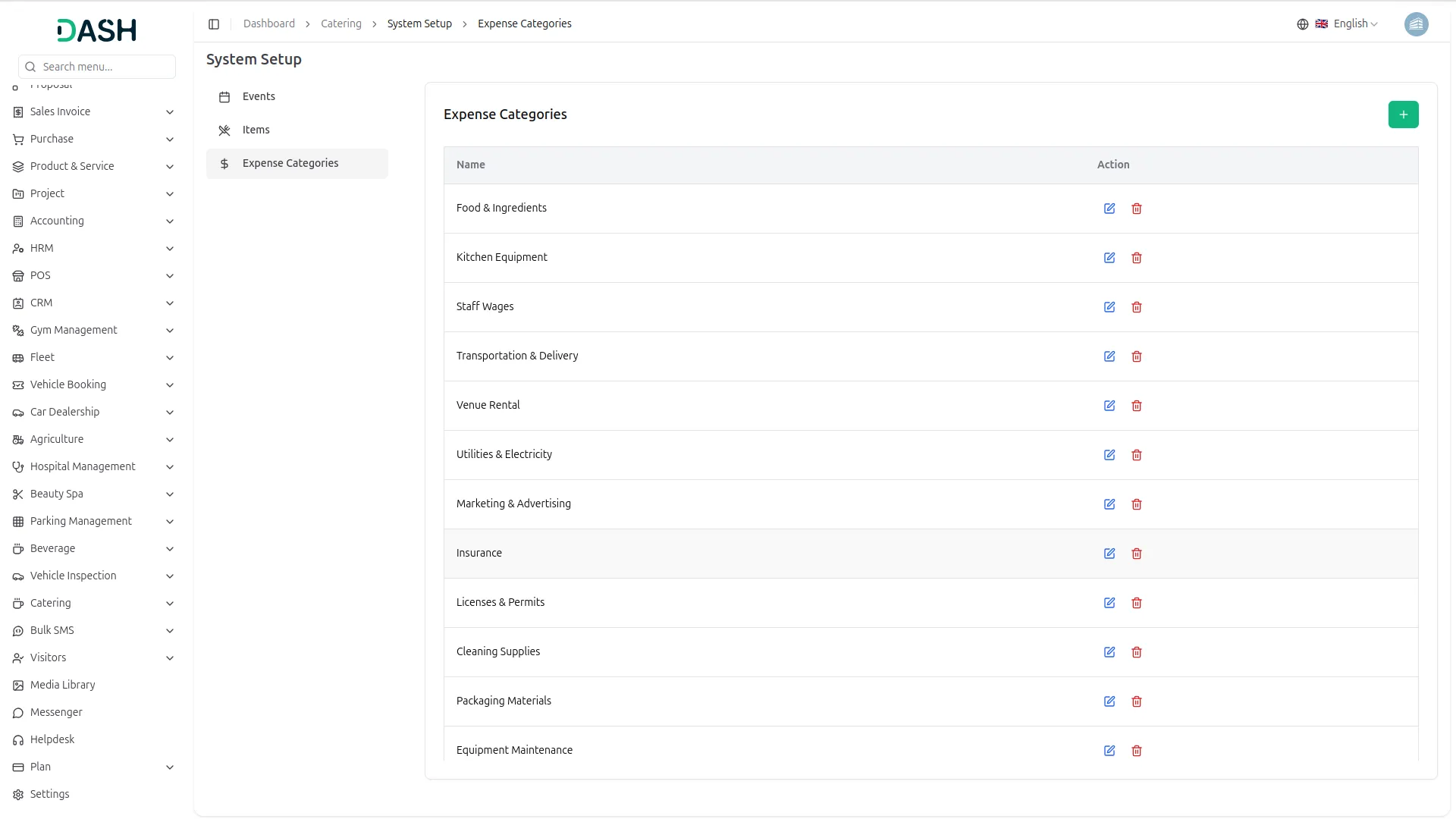Open the user profile avatar
This screenshot has height=819, width=1456.
(1416, 24)
